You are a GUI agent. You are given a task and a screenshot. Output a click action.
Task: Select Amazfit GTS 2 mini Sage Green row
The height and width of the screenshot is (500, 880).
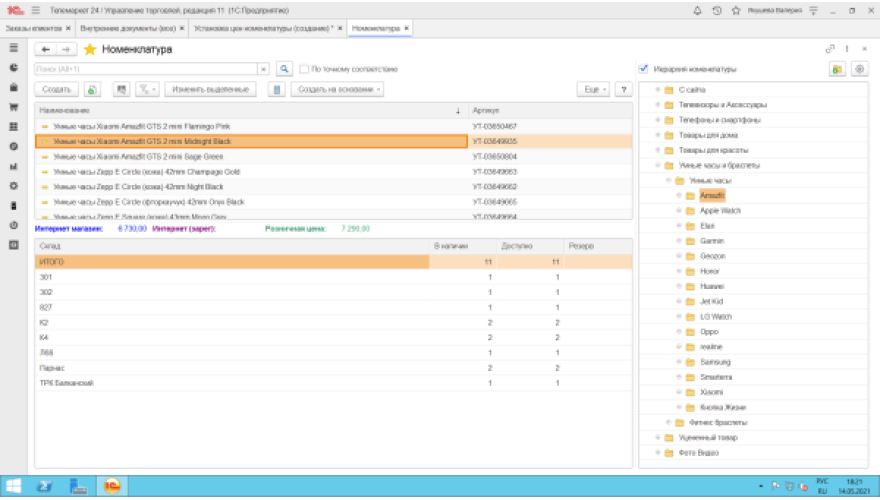click(x=333, y=157)
